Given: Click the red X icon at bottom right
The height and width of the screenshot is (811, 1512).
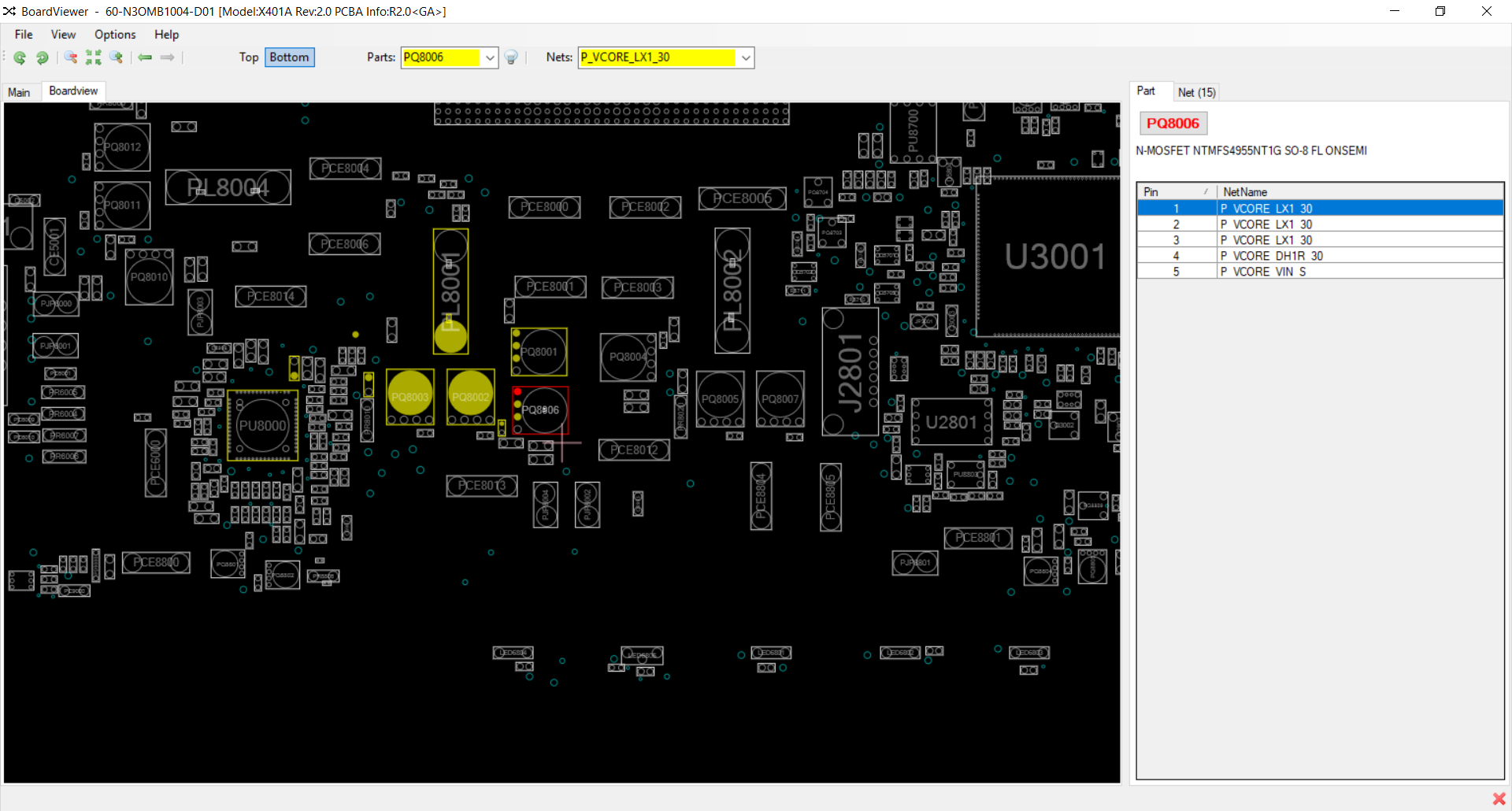Looking at the screenshot, I should click(x=1499, y=798).
